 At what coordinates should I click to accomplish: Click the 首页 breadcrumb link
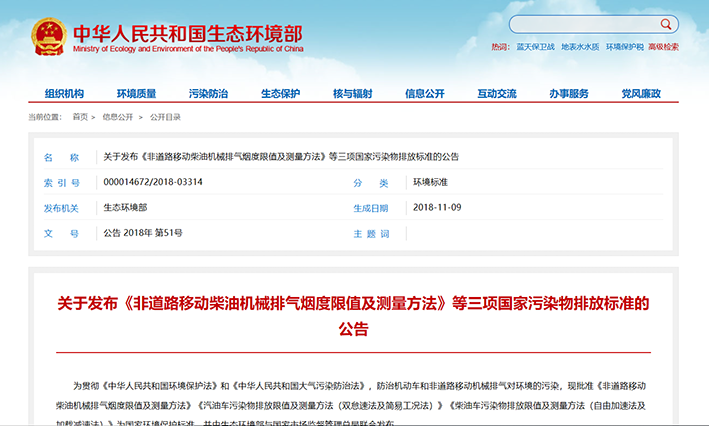pyautogui.click(x=80, y=117)
